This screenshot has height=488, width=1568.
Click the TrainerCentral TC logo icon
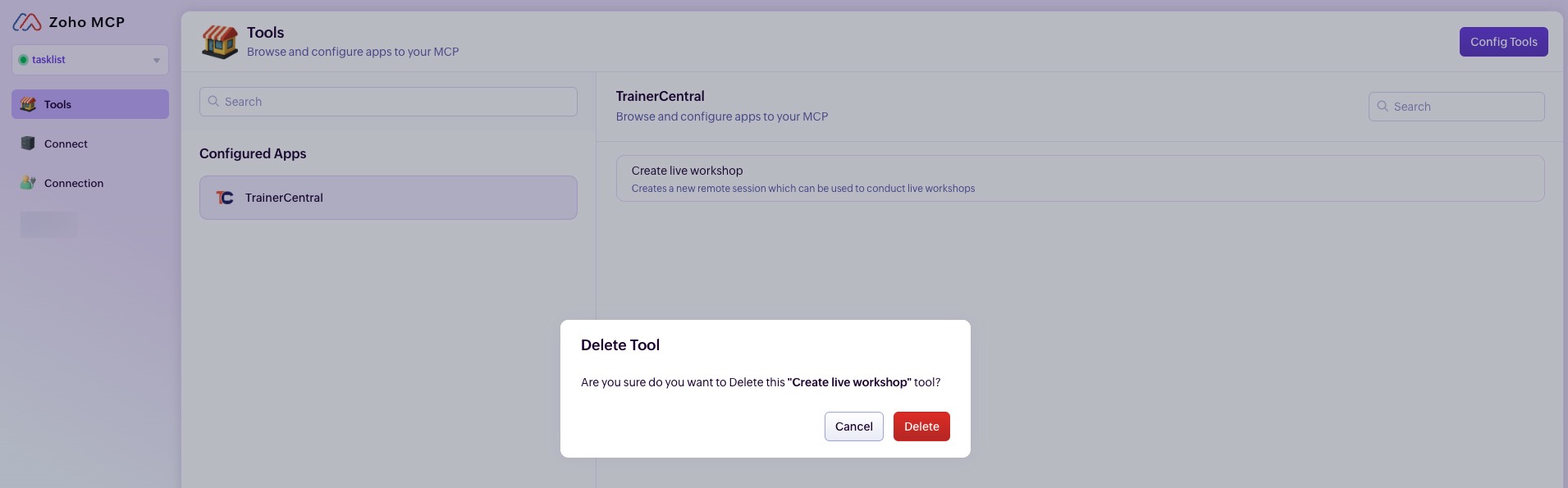tap(225, 198)
